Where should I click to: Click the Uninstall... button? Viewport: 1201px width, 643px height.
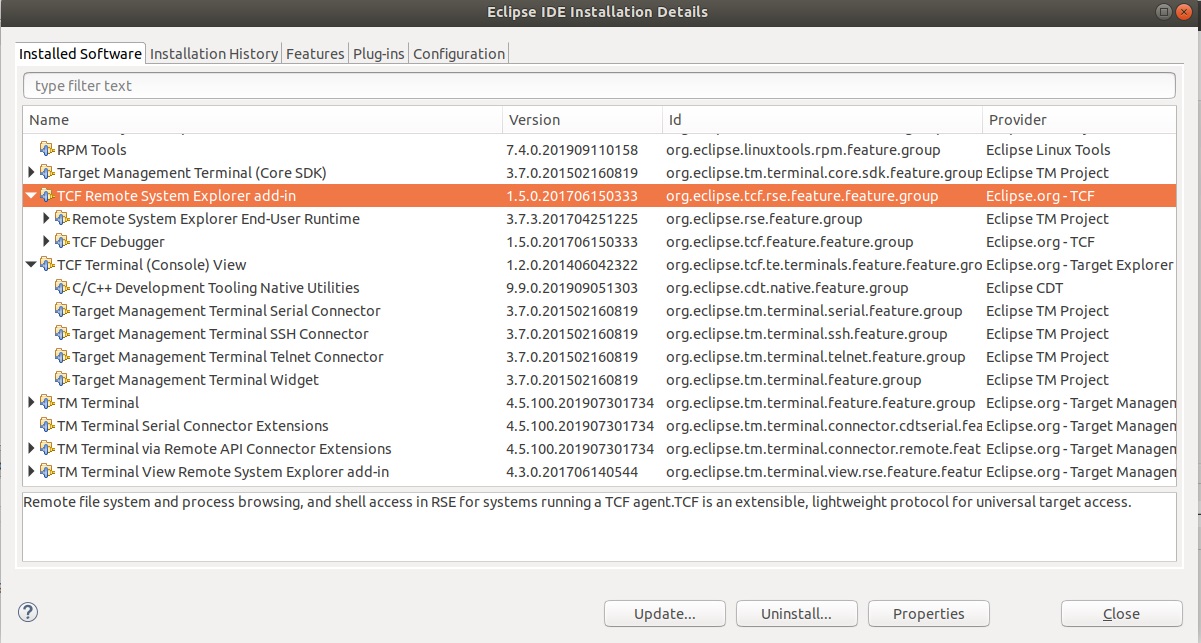797,613
